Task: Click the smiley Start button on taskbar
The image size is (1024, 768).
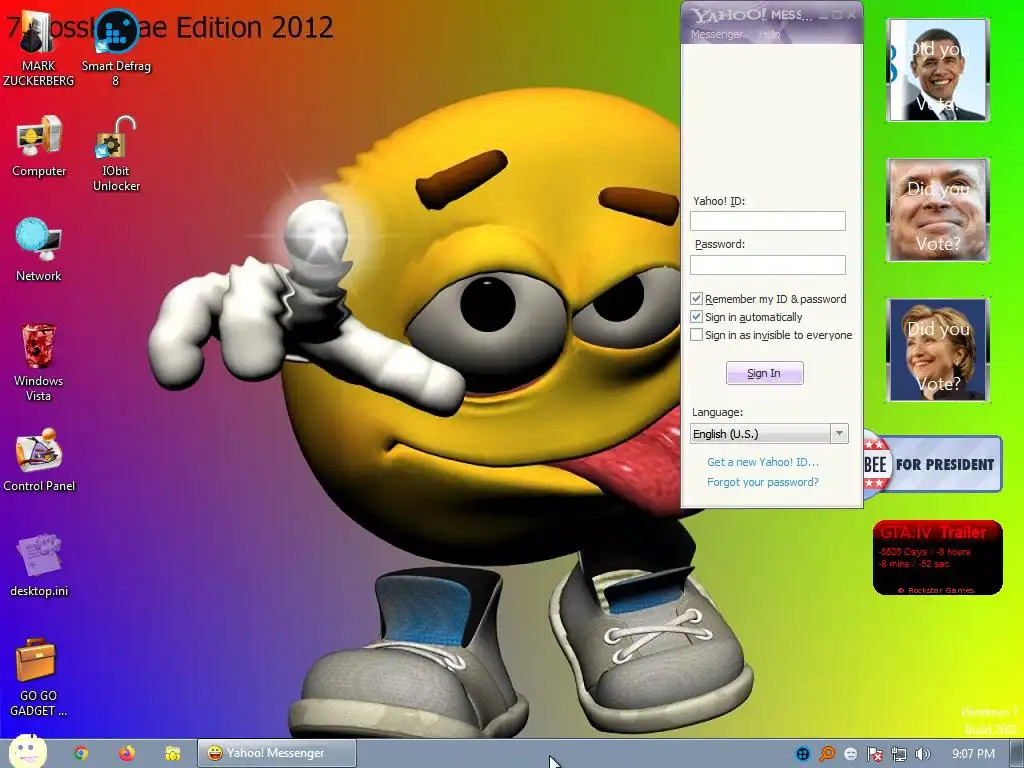Action: tap(27, 751)
